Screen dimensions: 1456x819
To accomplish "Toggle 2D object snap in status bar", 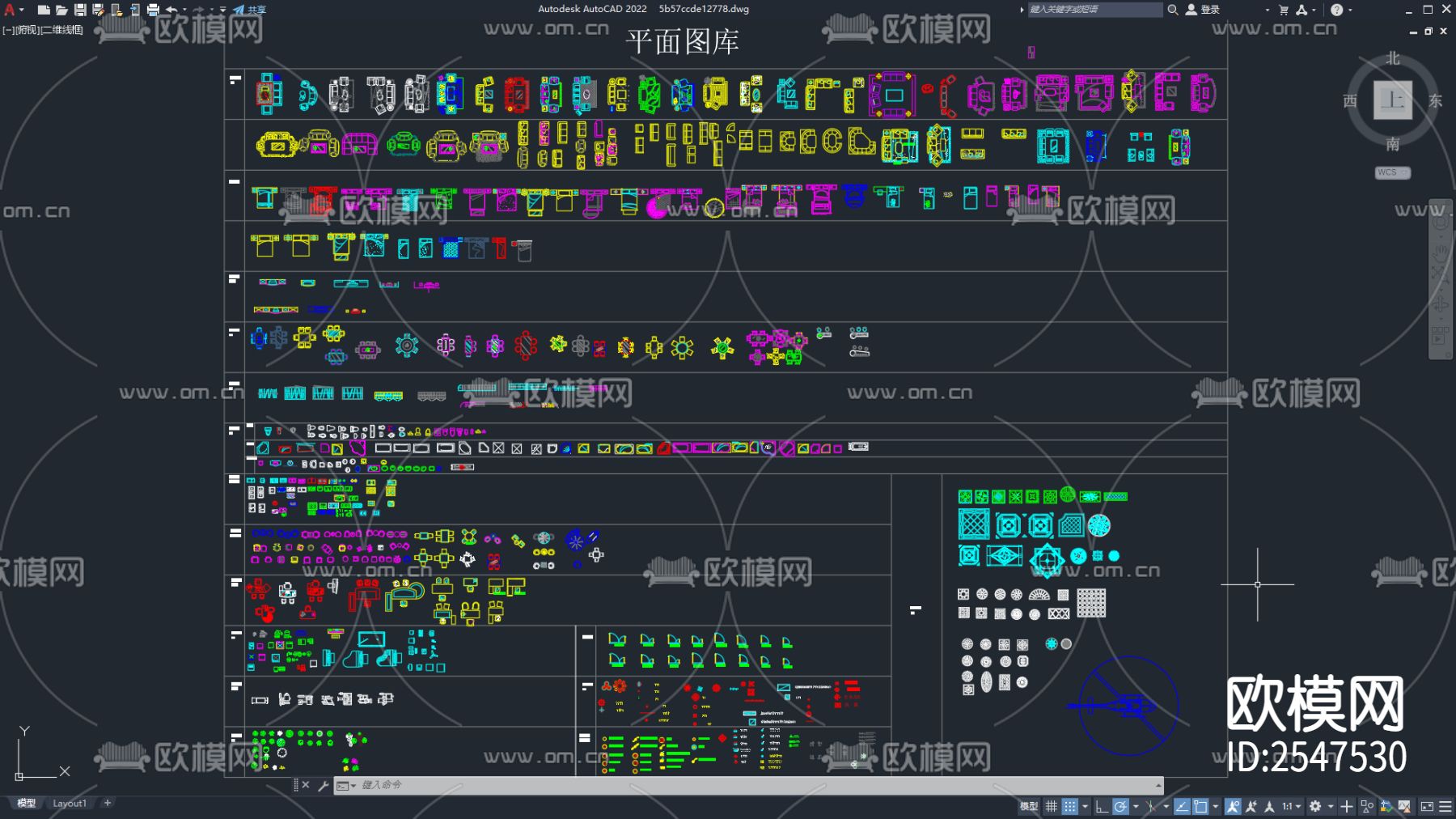I will 1200,806.
